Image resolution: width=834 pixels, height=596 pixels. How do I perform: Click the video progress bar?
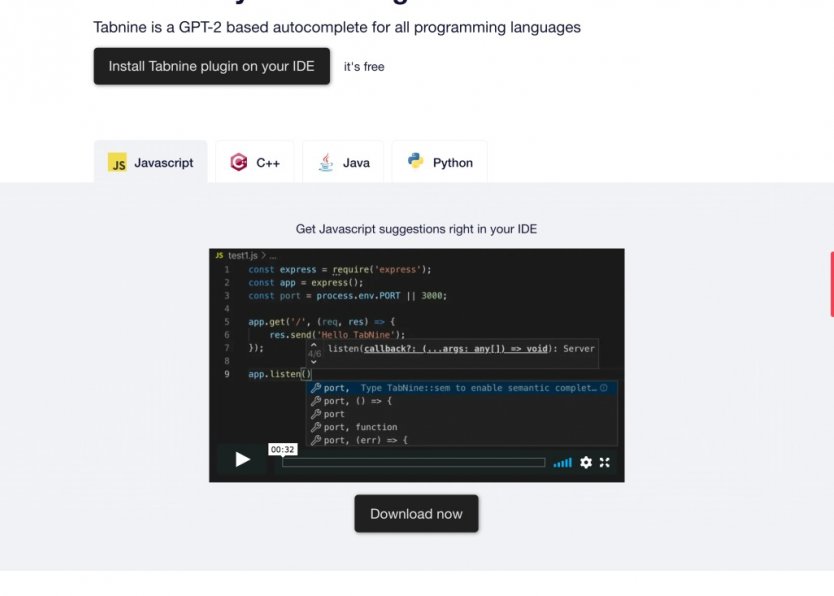tap(413, 463)
